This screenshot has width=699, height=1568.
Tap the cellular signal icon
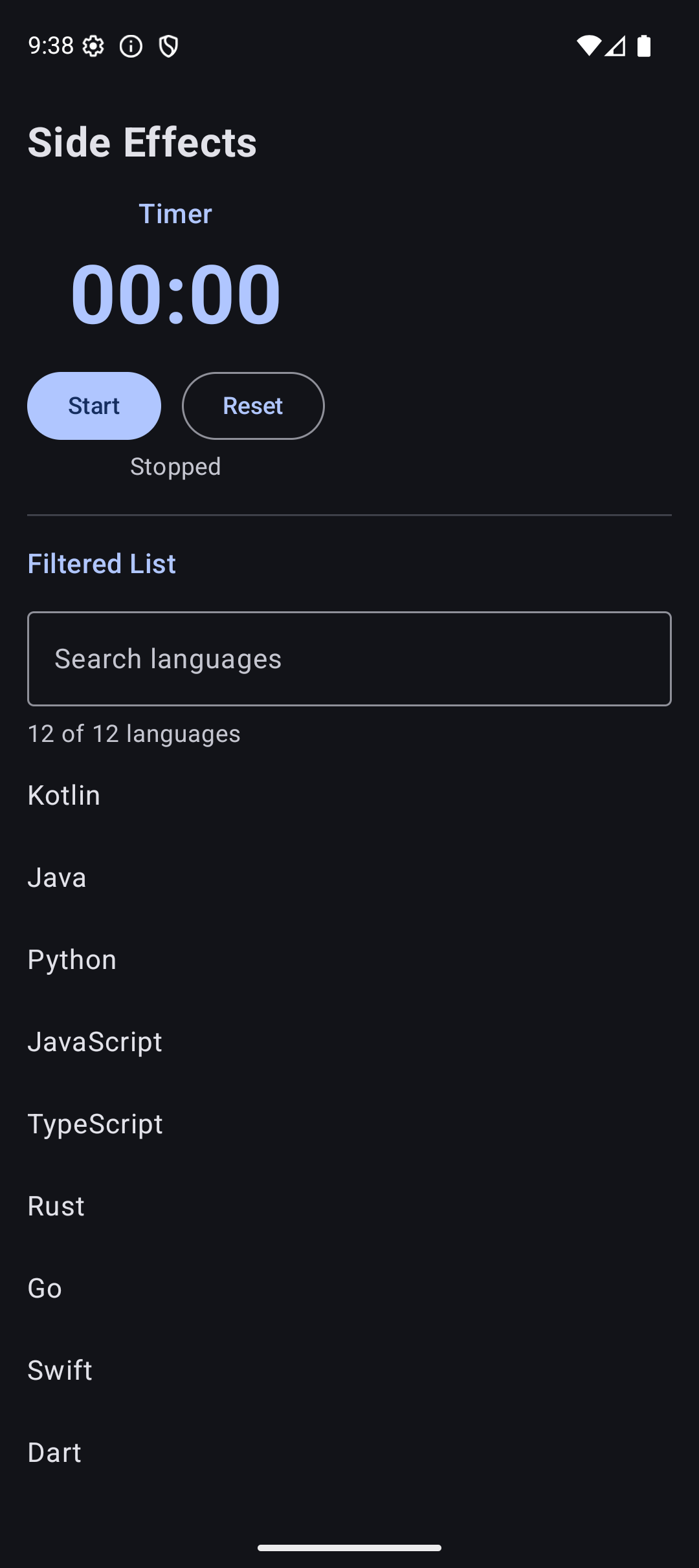pyautogui.click(x=616, y=46)
